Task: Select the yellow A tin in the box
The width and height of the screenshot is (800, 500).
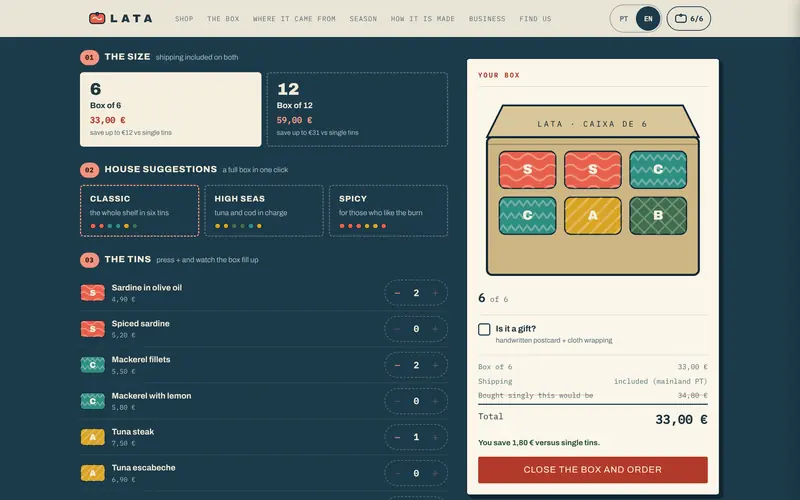Action: [592, 216]
